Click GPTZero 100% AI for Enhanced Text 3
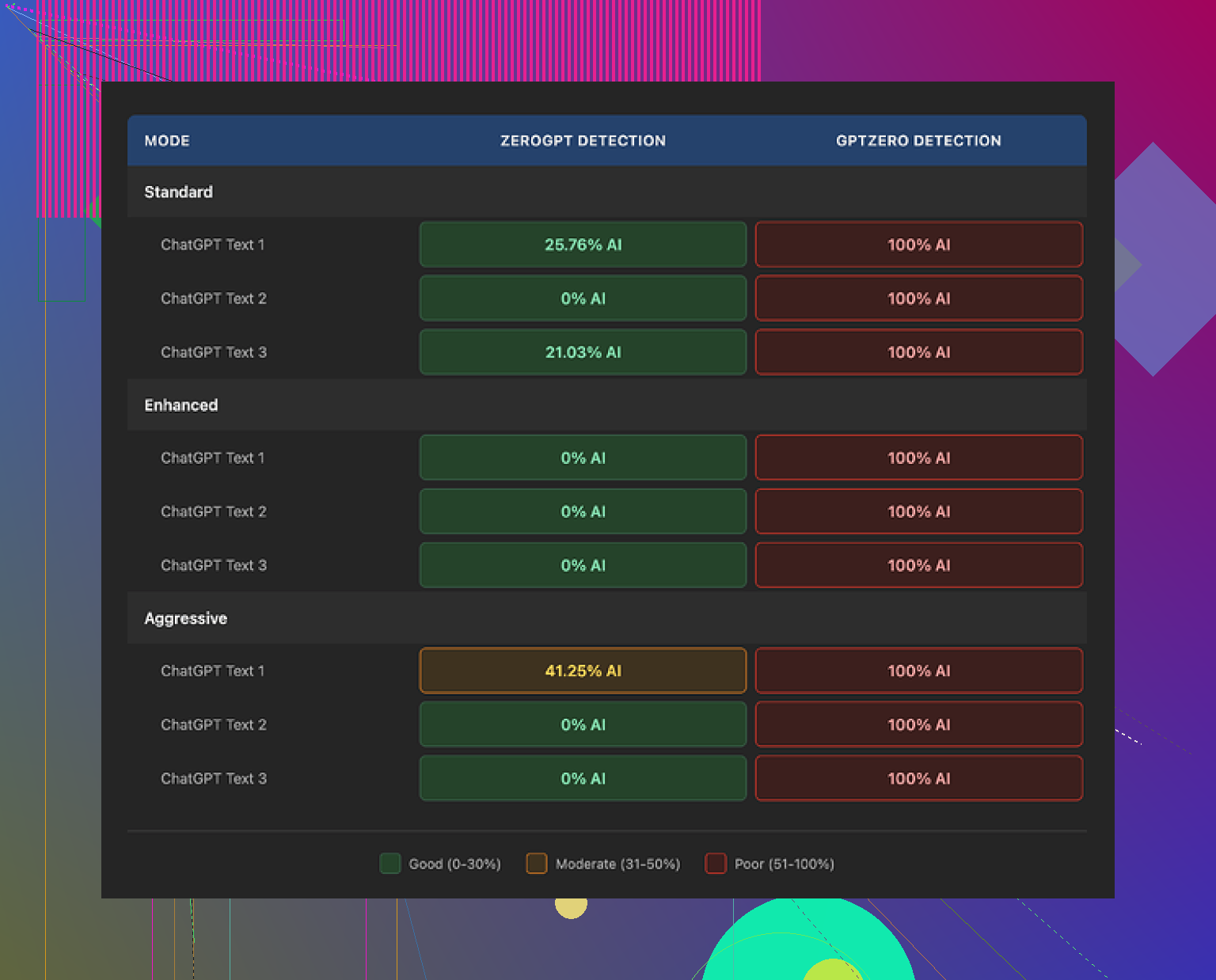The image size is (1216, 980). 918,565
